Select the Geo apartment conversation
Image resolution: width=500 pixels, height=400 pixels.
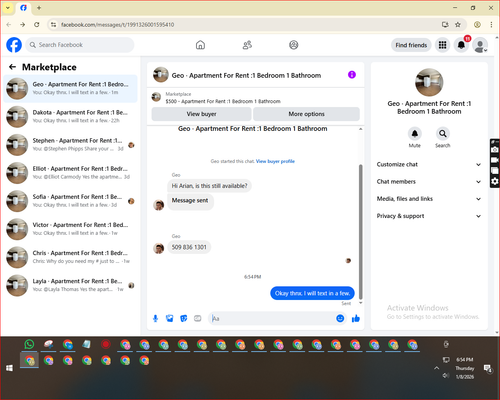tap(70, 89)
